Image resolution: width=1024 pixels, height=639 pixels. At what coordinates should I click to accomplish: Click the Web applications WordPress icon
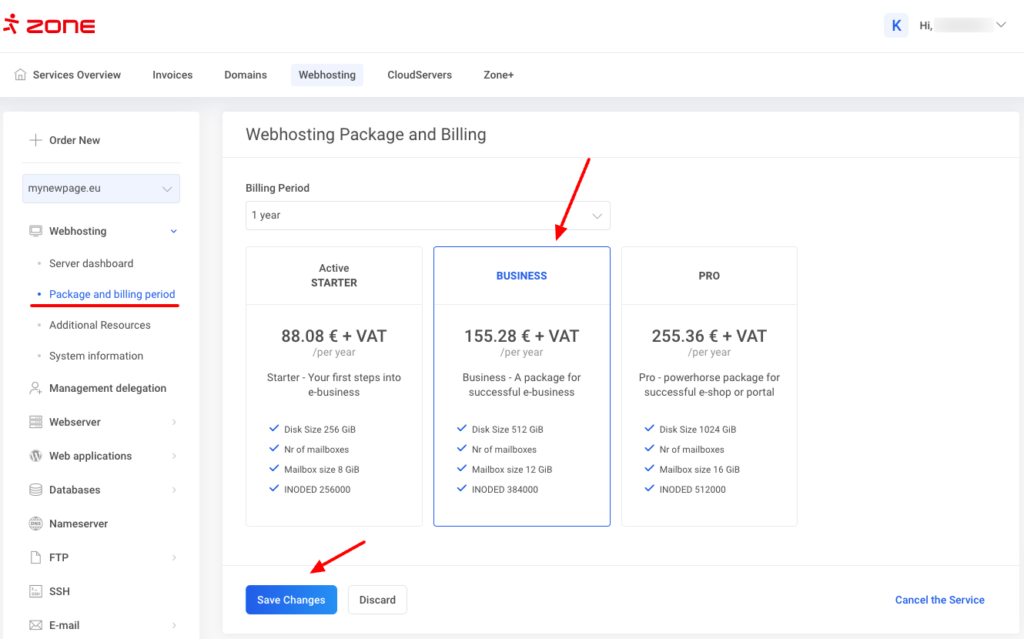coord(36,456)
